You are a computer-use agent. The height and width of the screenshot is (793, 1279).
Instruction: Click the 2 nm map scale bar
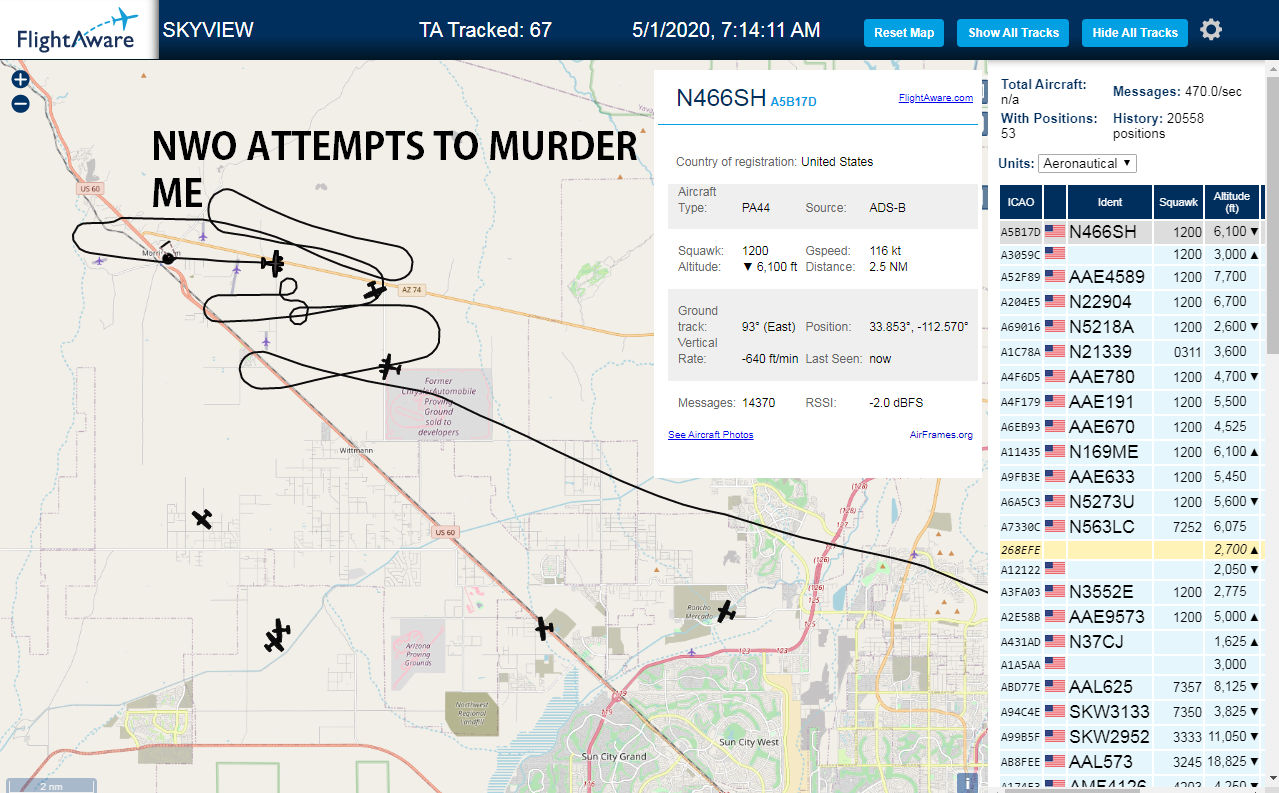52,786
